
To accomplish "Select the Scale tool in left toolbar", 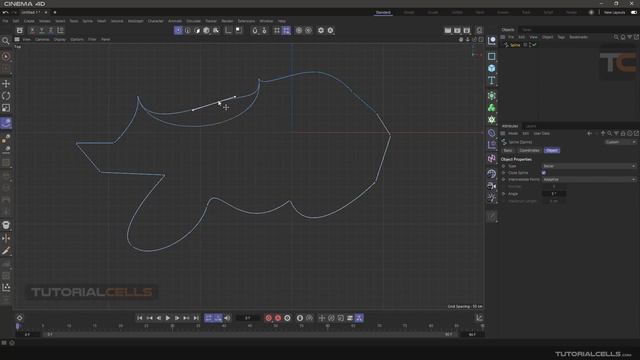I will [x=6, y=108].
